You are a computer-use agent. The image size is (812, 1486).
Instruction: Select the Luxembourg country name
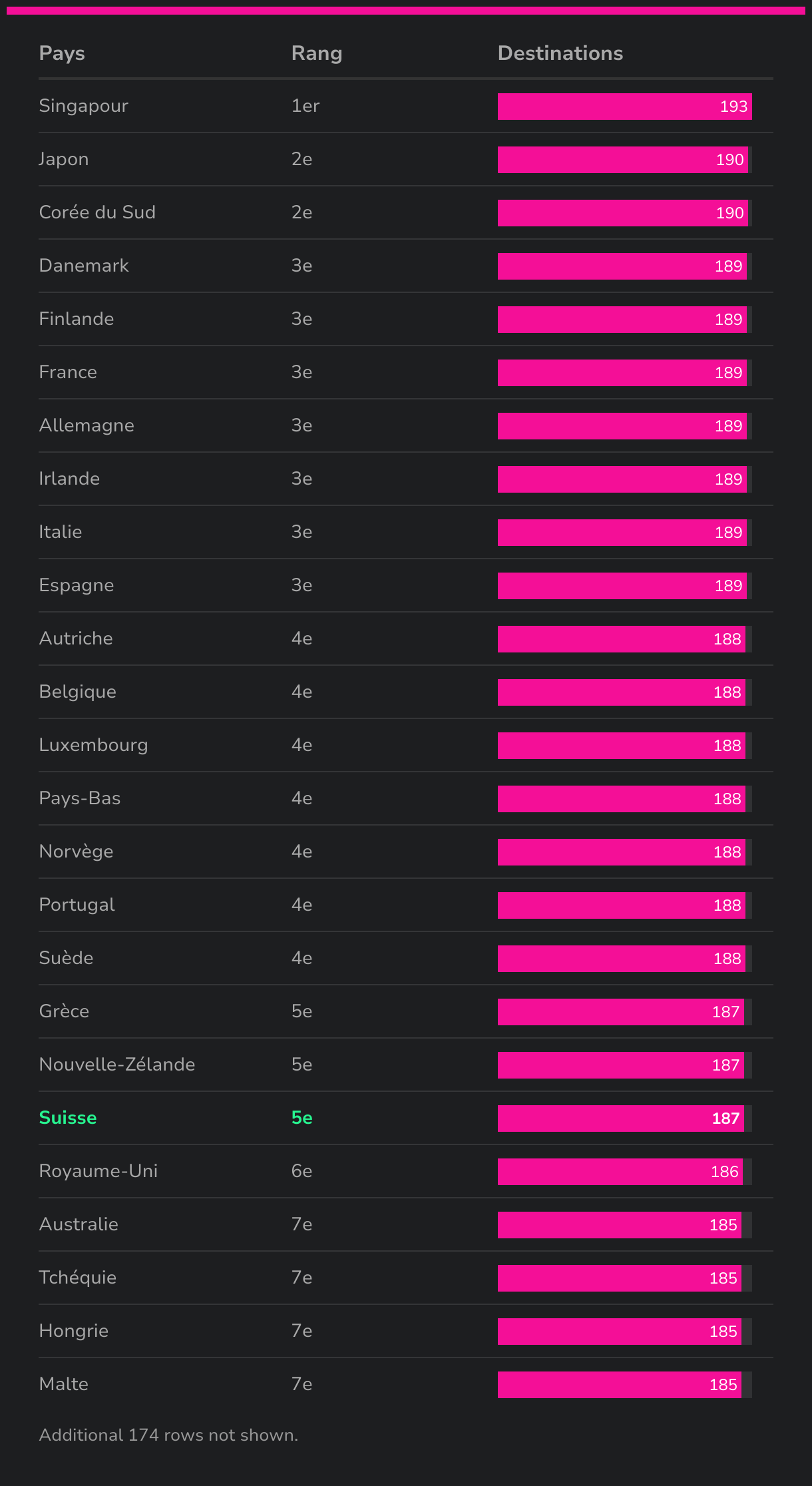click(93, 745)
